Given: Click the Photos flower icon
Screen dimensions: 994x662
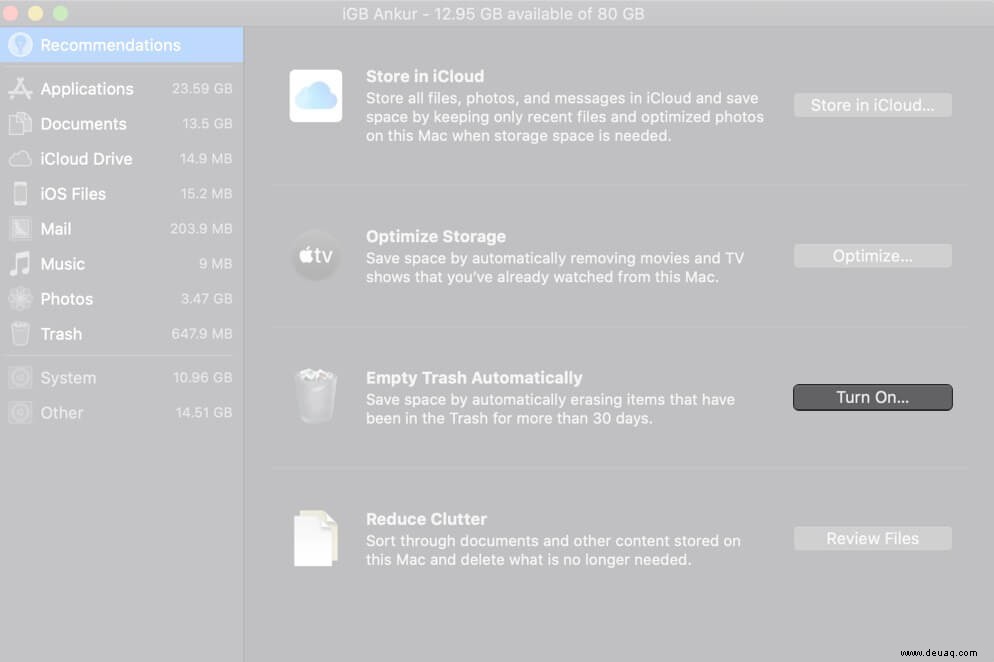Looking at the screenshot, I should point(20,299).
